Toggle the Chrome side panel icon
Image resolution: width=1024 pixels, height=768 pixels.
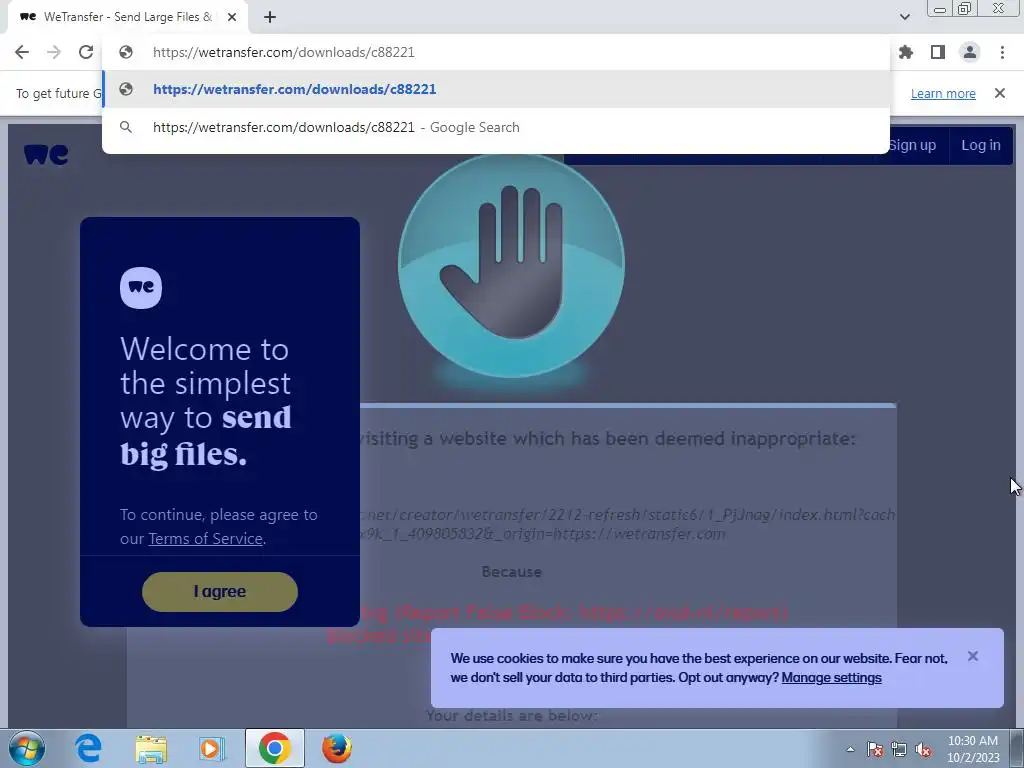click(938, 52)
